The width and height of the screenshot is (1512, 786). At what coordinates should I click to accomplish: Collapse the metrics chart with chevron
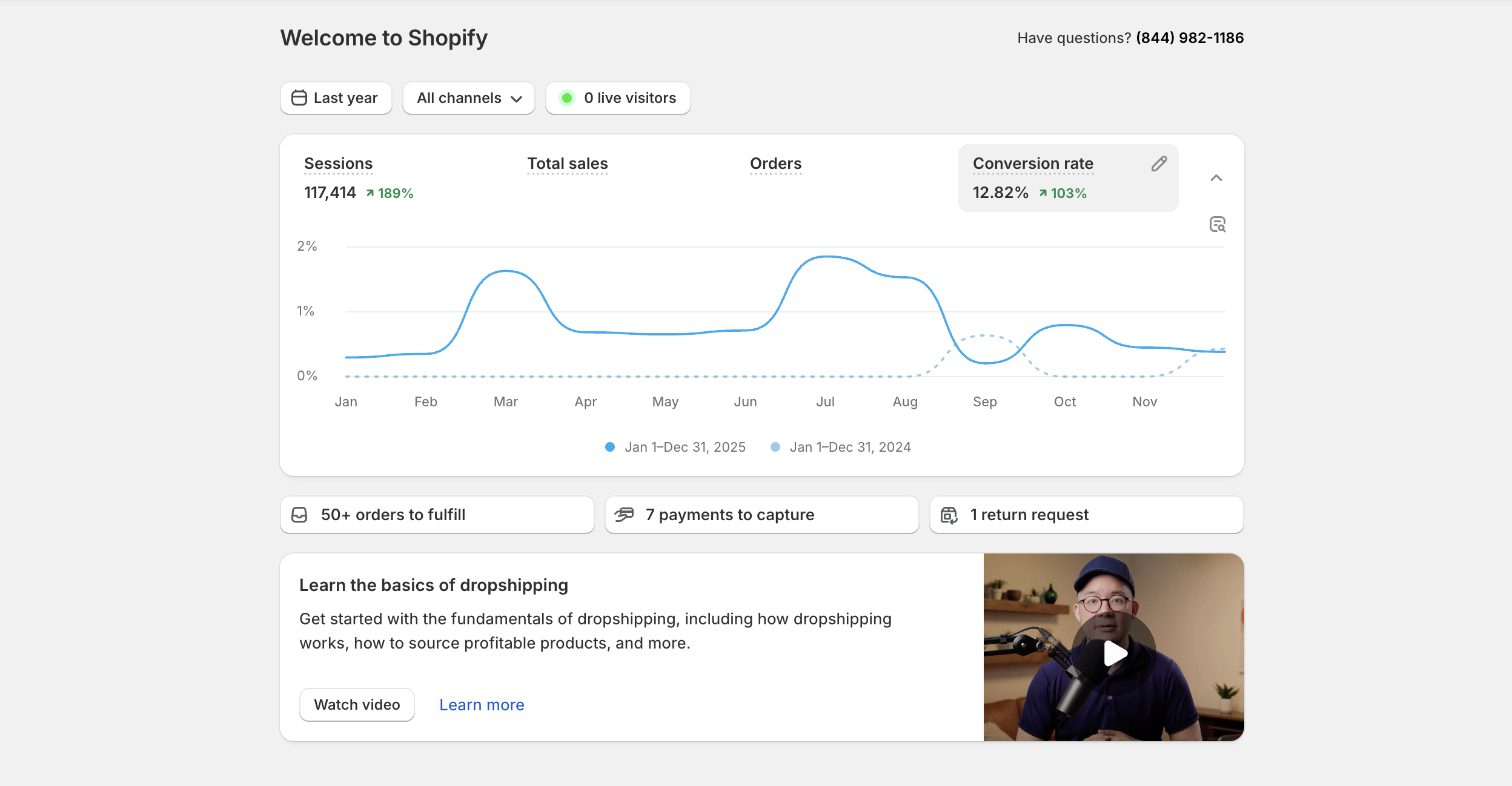coord(1216,178)
